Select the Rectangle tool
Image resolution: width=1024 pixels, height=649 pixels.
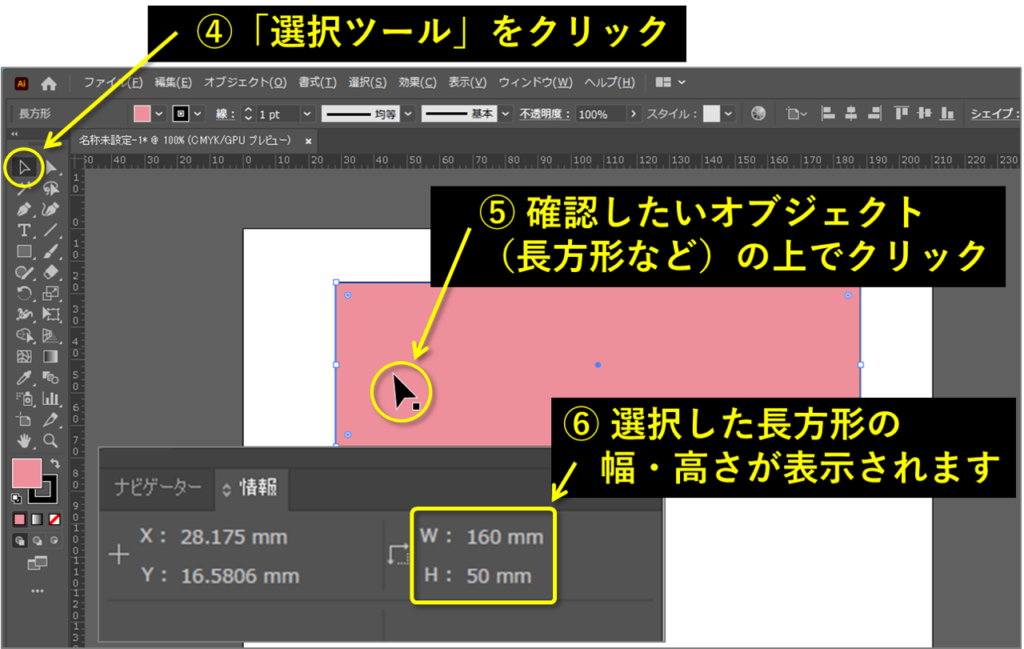pos(24,251)
